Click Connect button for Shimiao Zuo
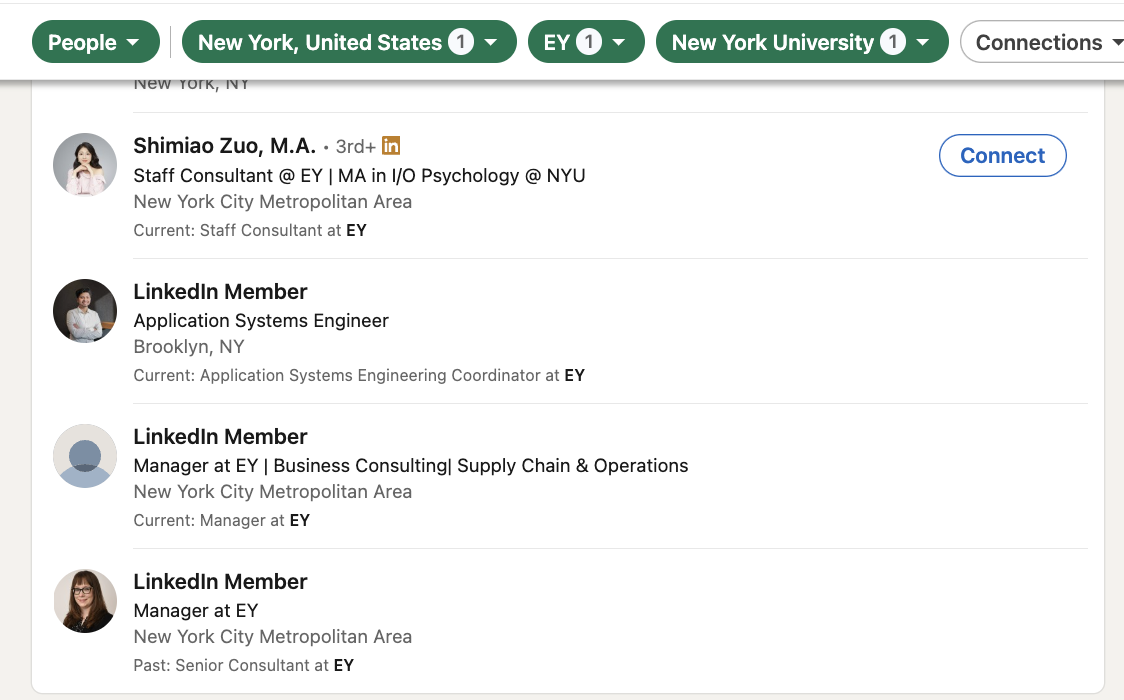 pyautogui.click(x=1002, y=156)
